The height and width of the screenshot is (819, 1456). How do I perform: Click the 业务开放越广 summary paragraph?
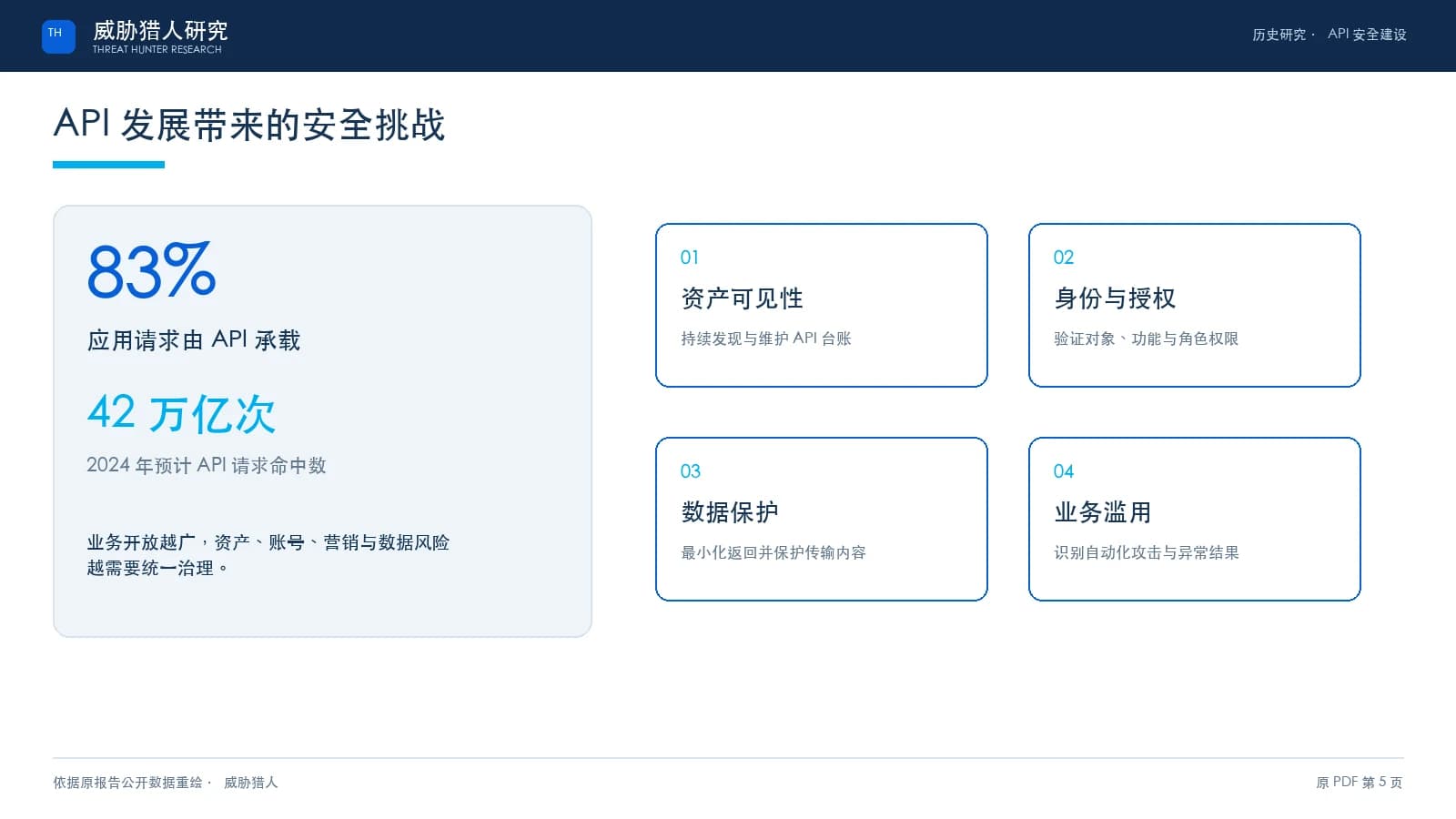tap(268, 555)
